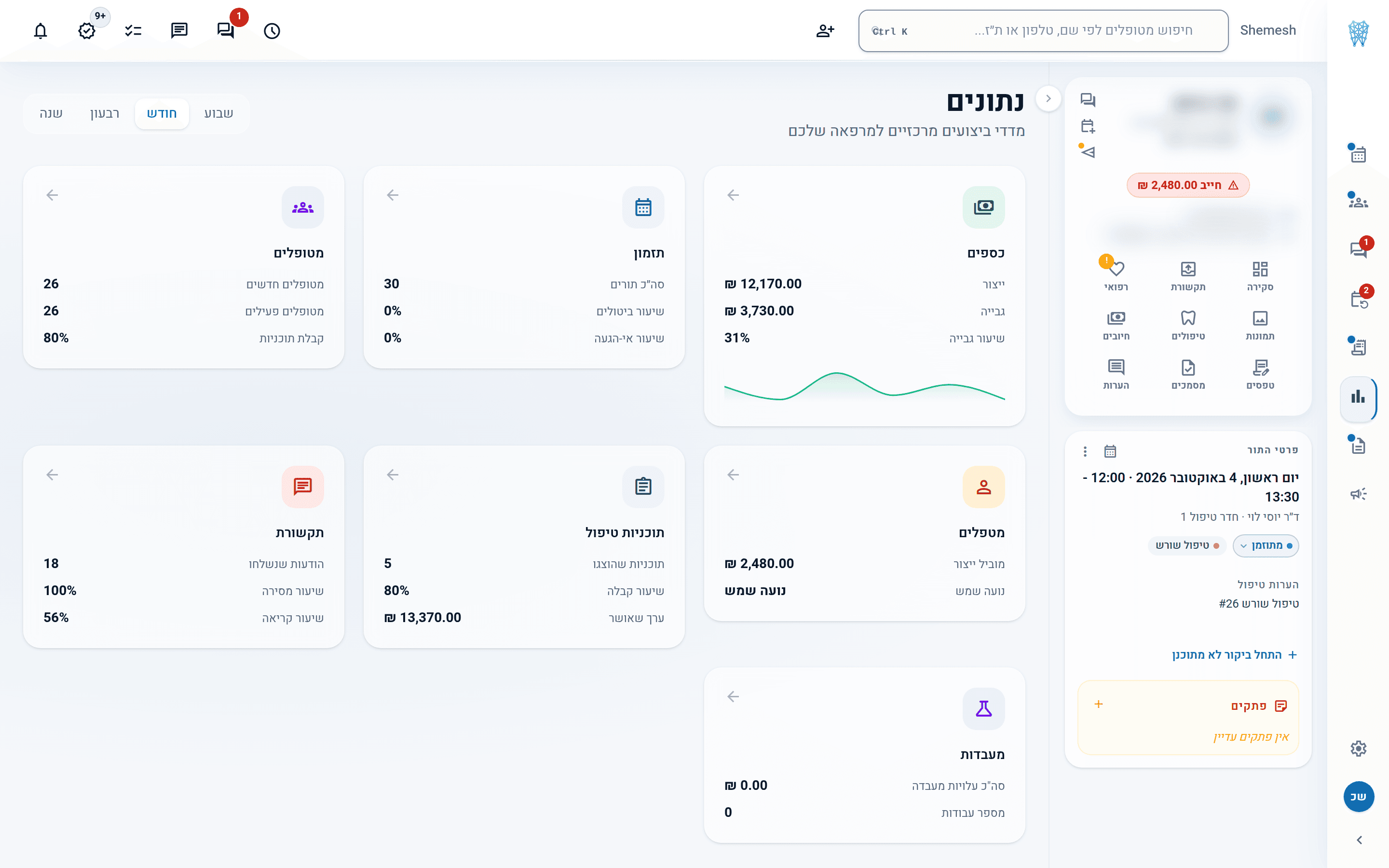The image size is (1389, 868).
Task: Select the שבוע period tab
Action: [x=218, y=114]
